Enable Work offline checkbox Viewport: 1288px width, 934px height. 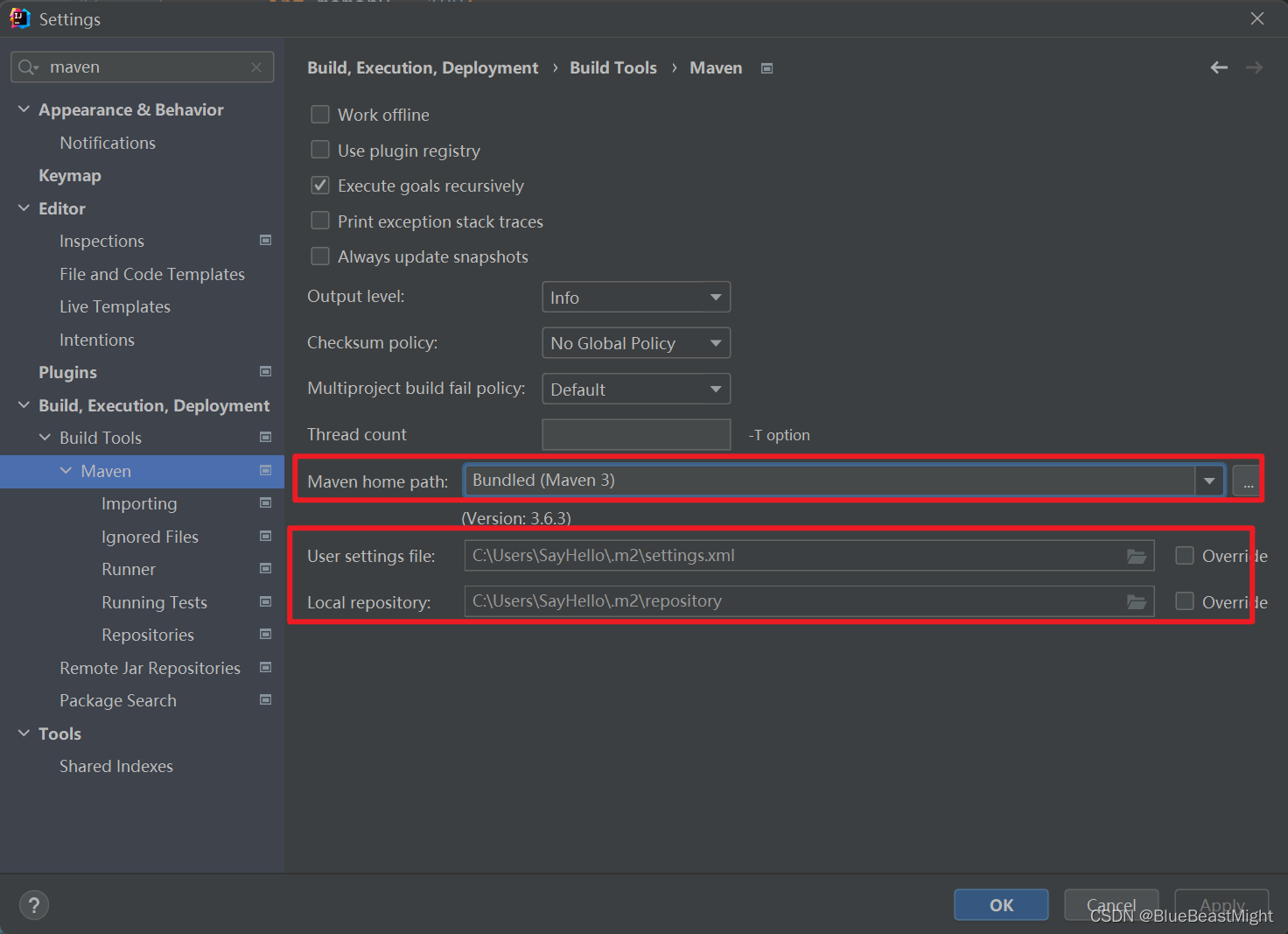(x=320, y=115)
